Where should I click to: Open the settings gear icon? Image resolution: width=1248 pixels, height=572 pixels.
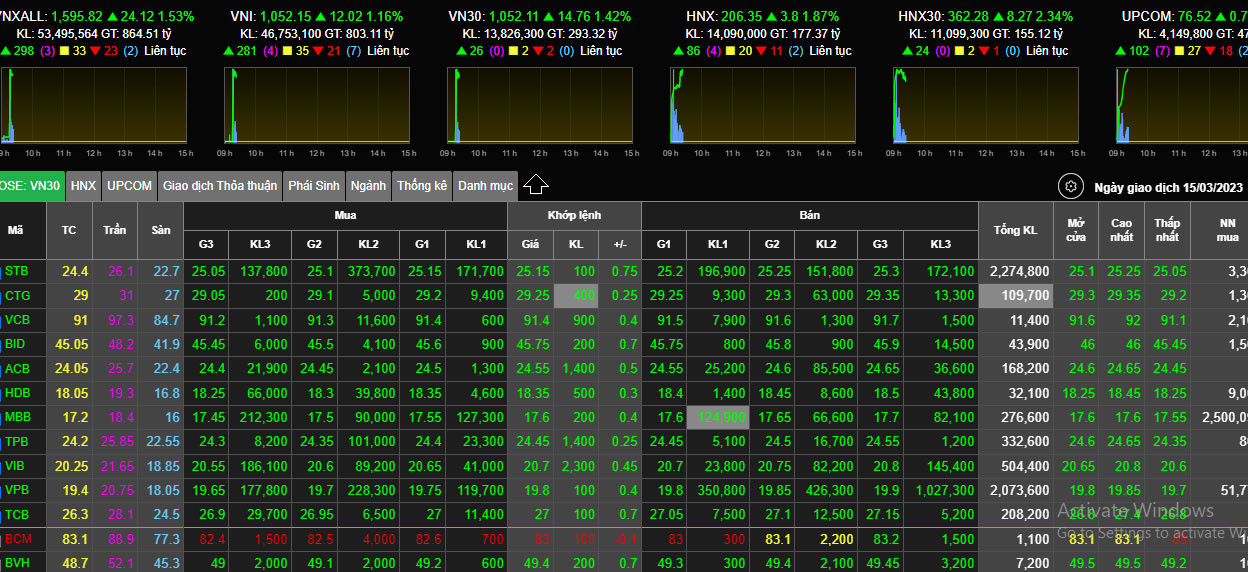click(1070, 187)
